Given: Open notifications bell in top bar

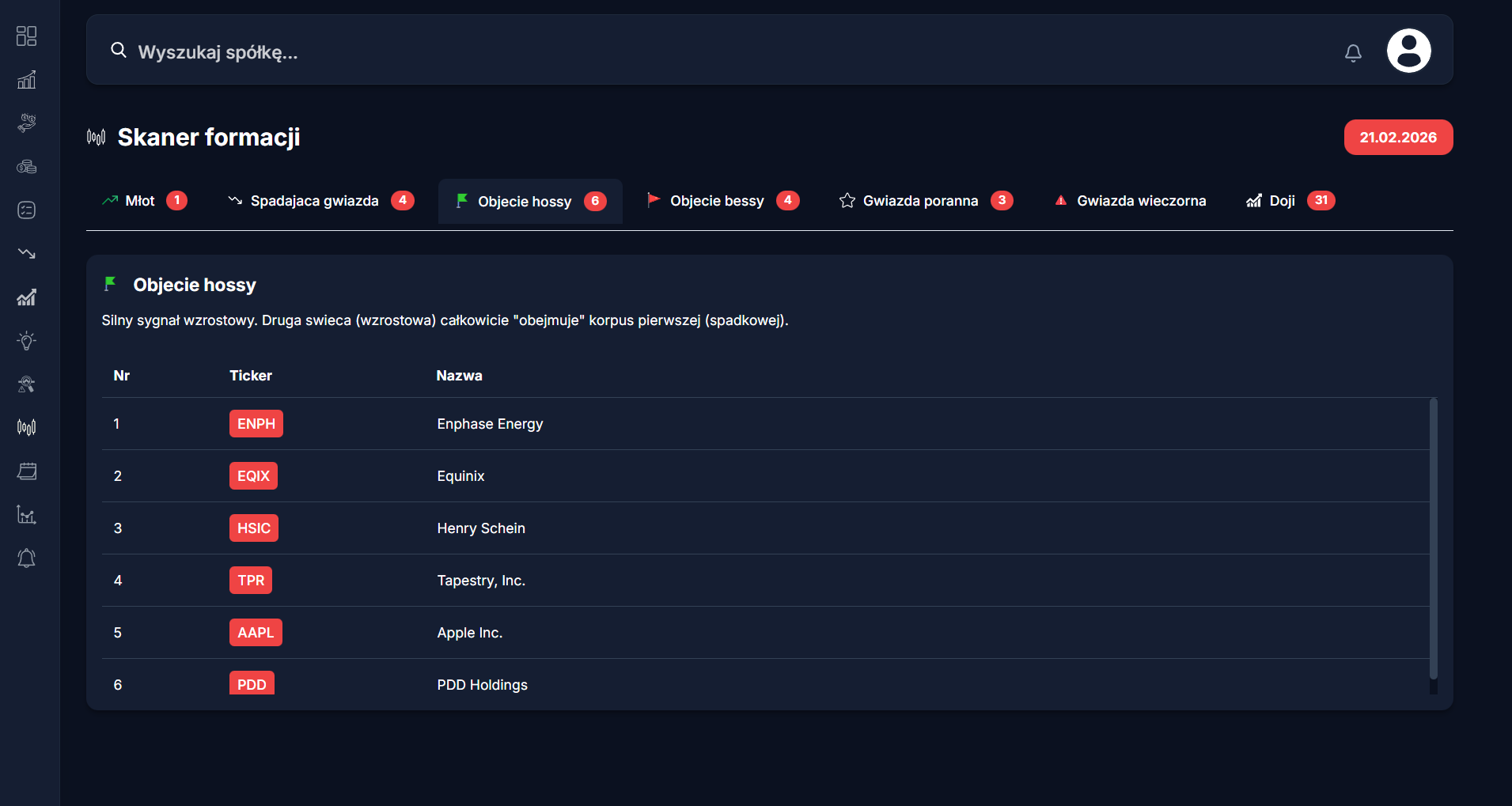Looking at the screenshot, I should pos(1353,53).
